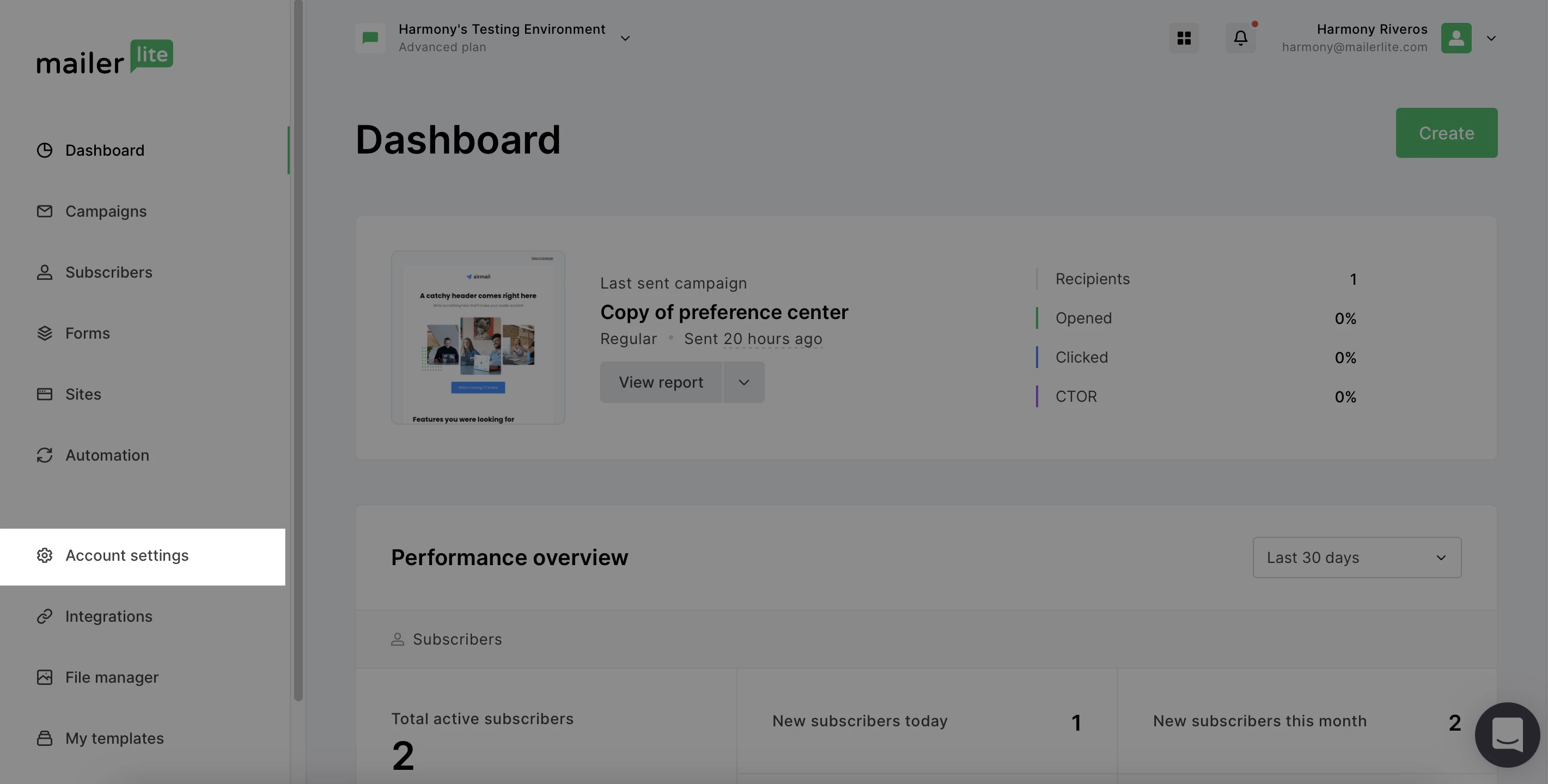Screen dimensions: 1548x784
Task: Open Subscribers in the sidebar
Action: (109, 273)
